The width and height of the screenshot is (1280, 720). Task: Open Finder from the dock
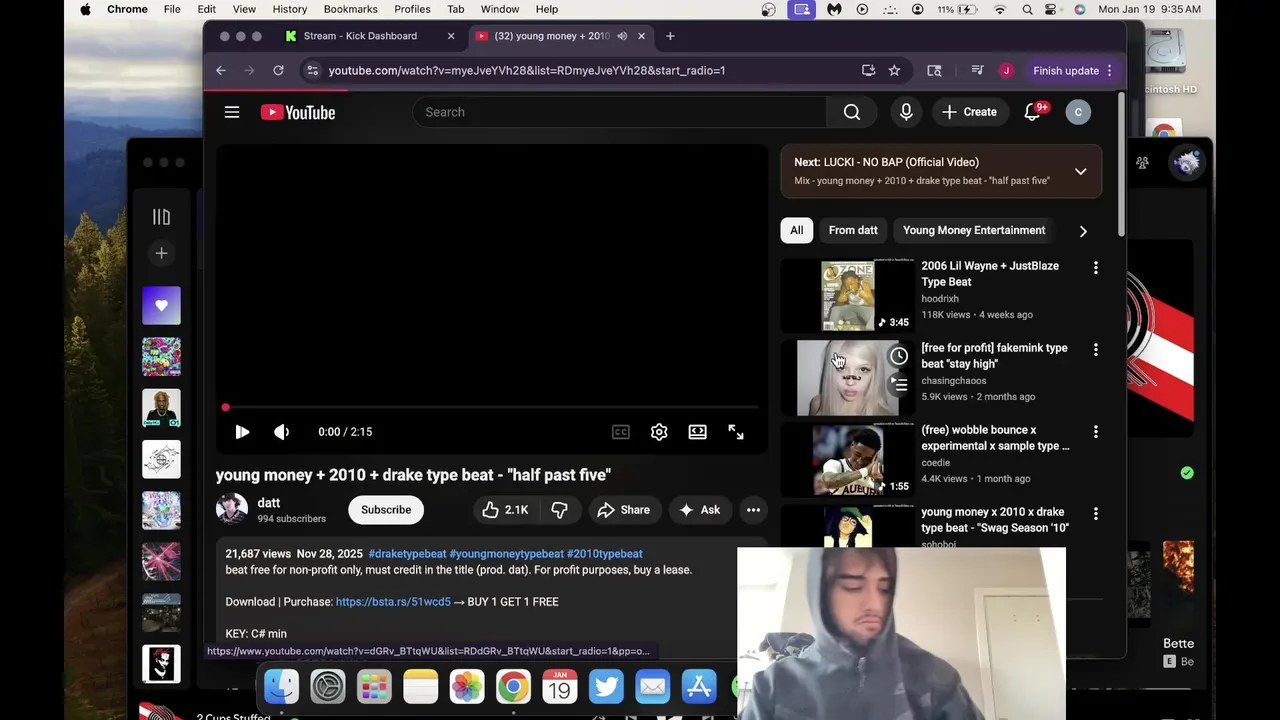coord(281,687)
